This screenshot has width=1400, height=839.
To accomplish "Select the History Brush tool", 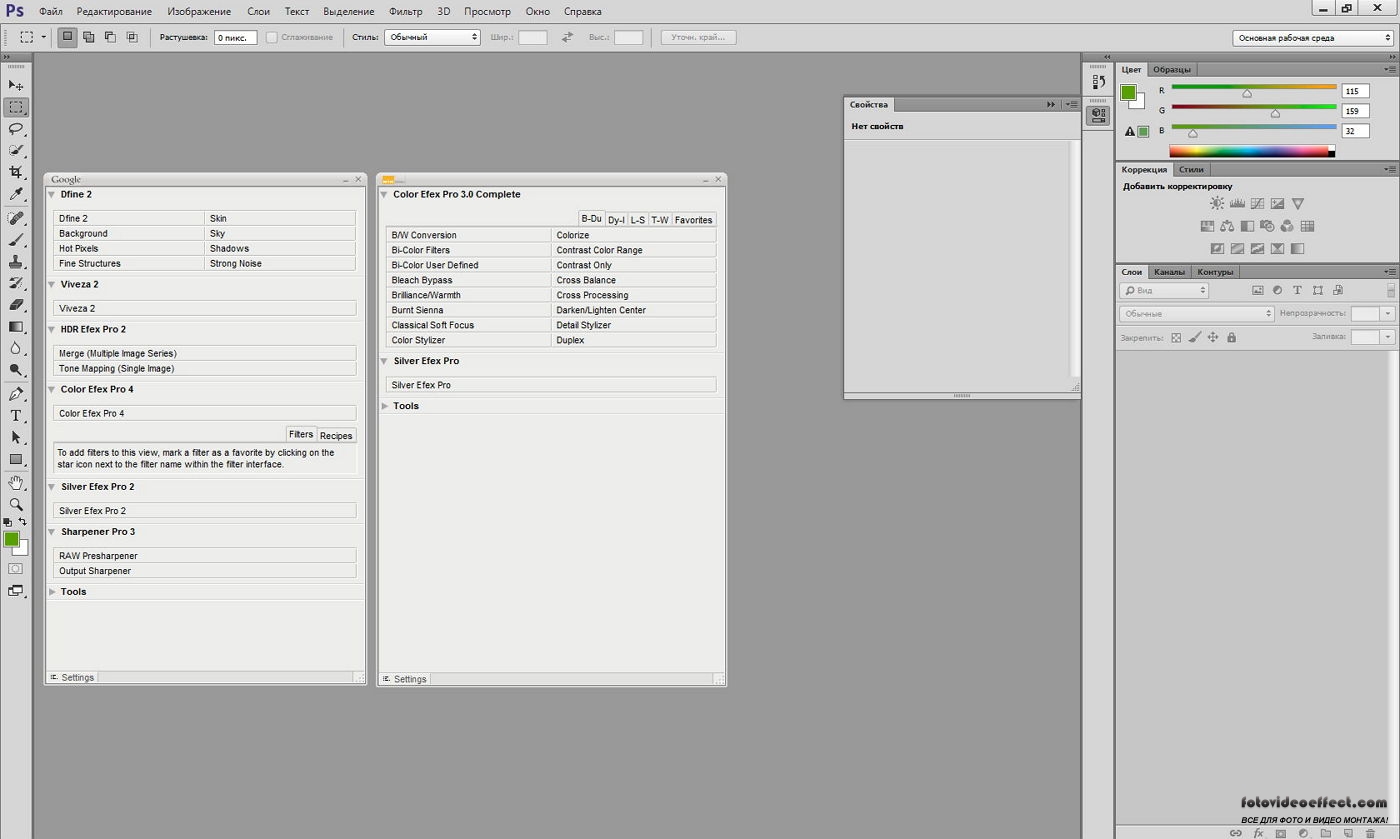I will click(16, 284).
